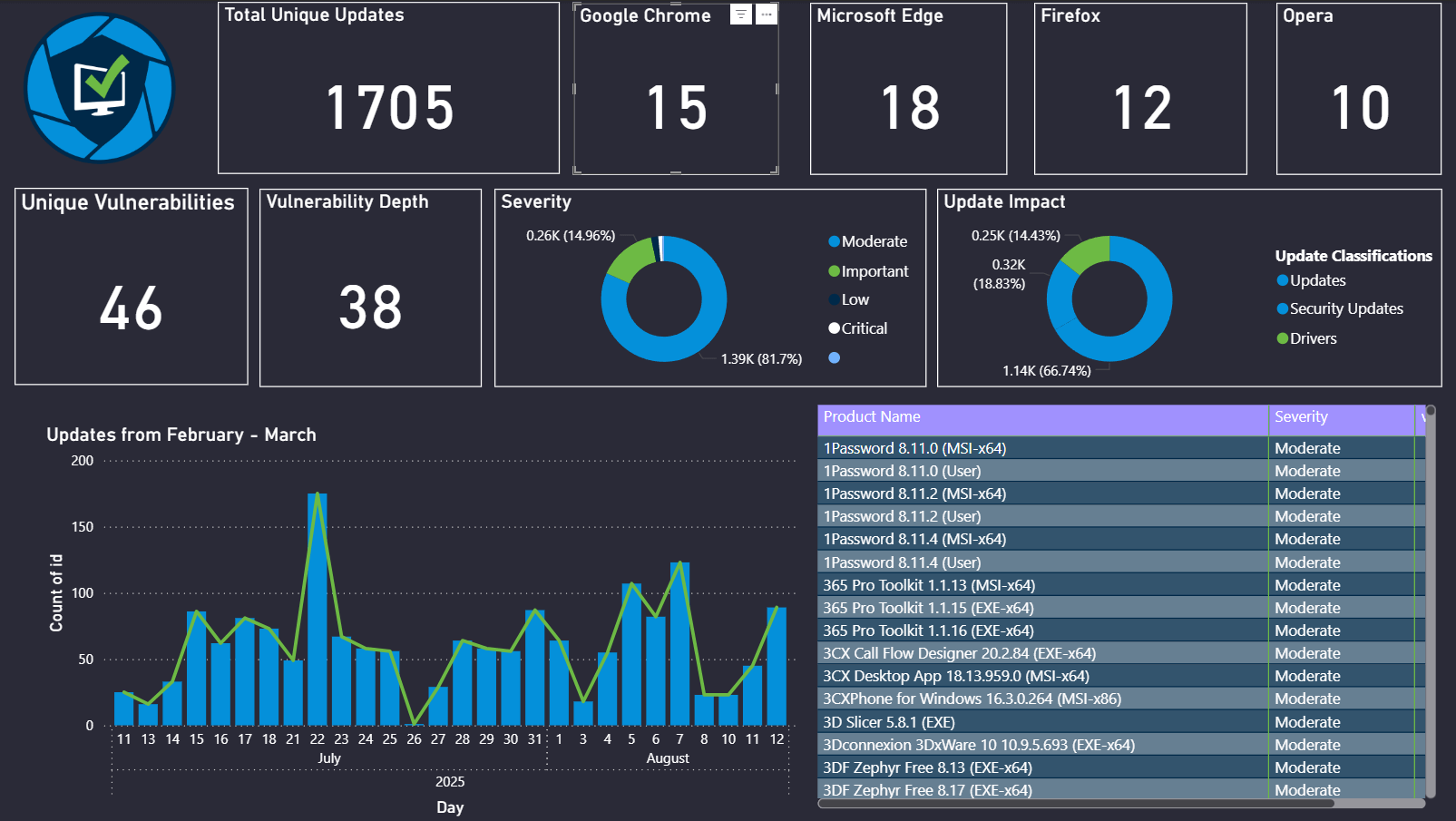Select row 3D Slicer 5.8.1 (EXE)
This screenshot has height=821, width=1456.
pos(1121,722)
